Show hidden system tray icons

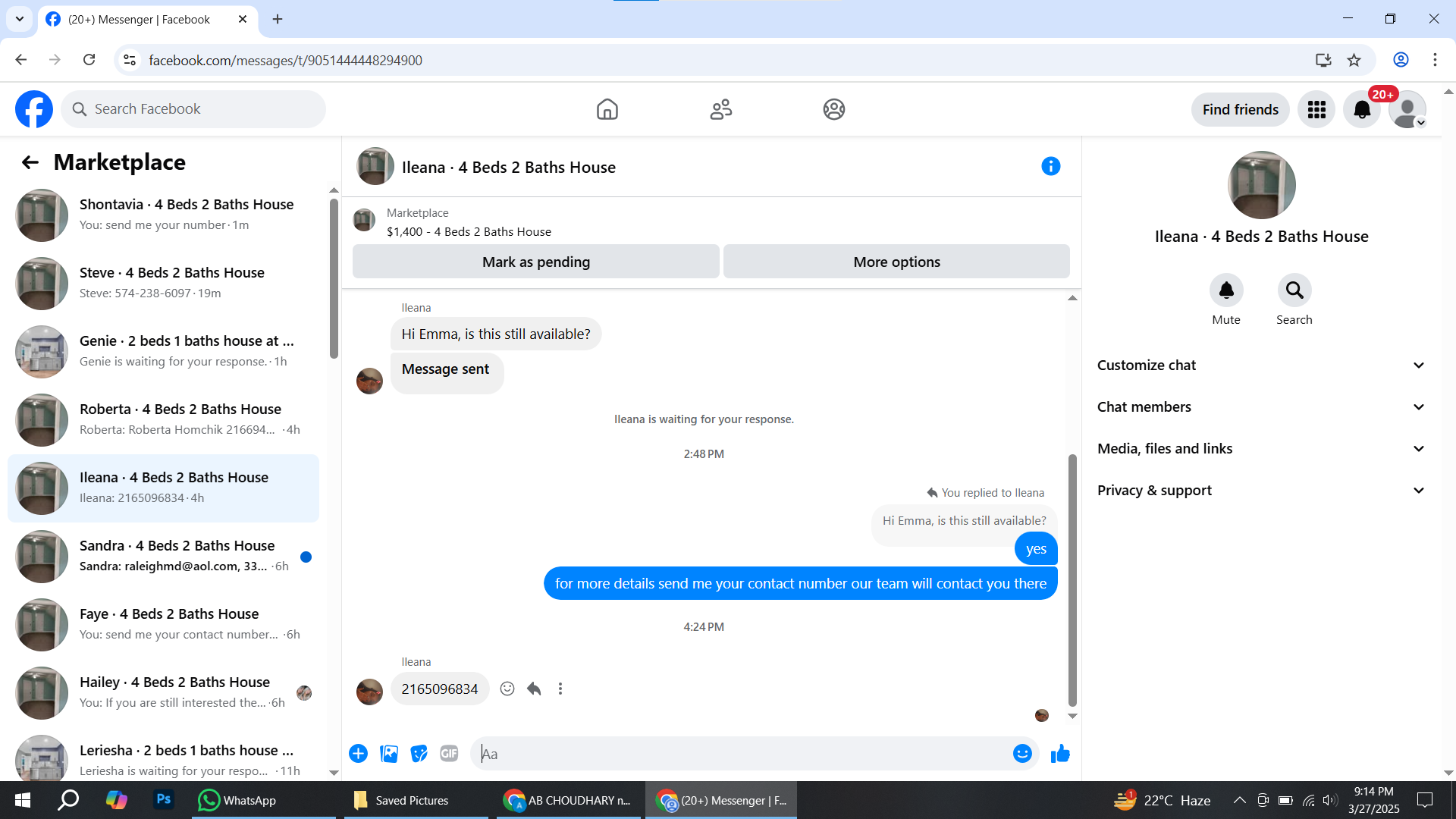tap(1239, 800)
